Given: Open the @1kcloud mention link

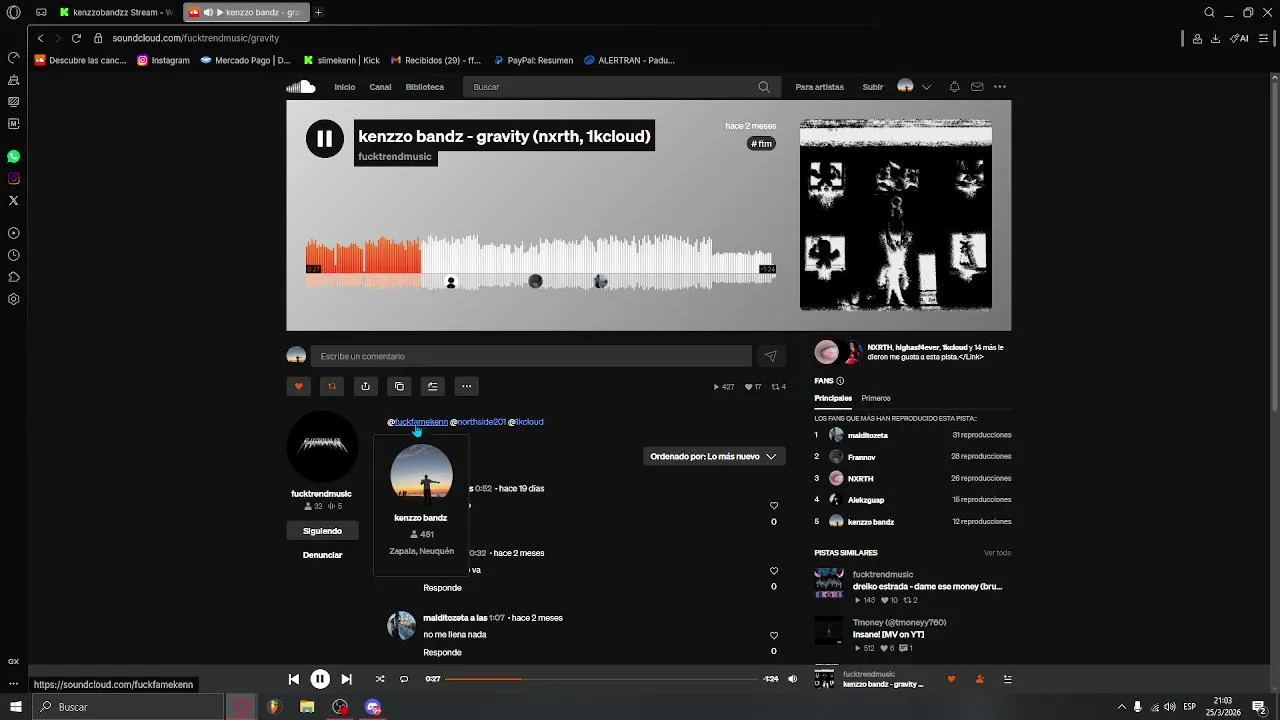Looking at the screenshot, I should 526,422.
